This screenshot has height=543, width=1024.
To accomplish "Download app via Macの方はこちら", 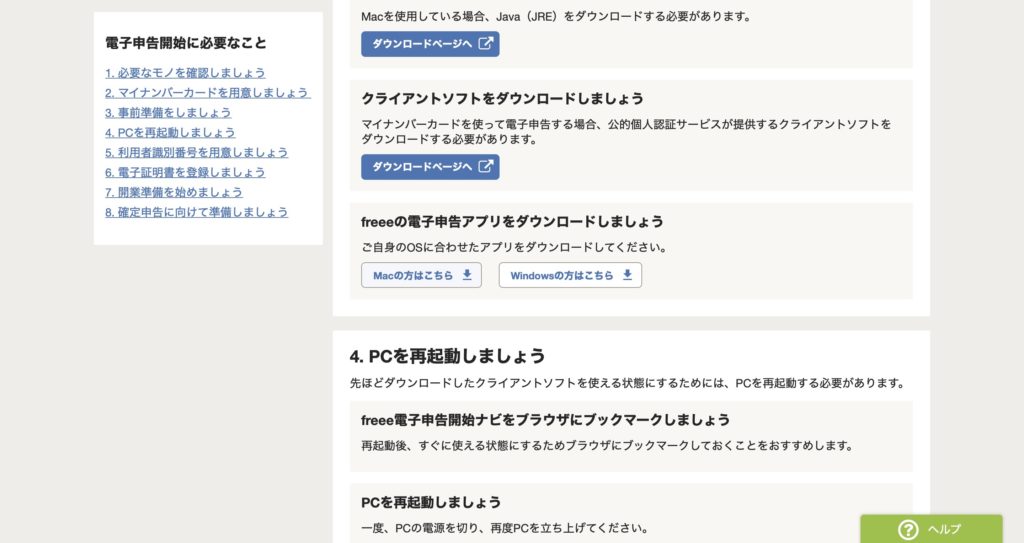I will pos(421,275).
